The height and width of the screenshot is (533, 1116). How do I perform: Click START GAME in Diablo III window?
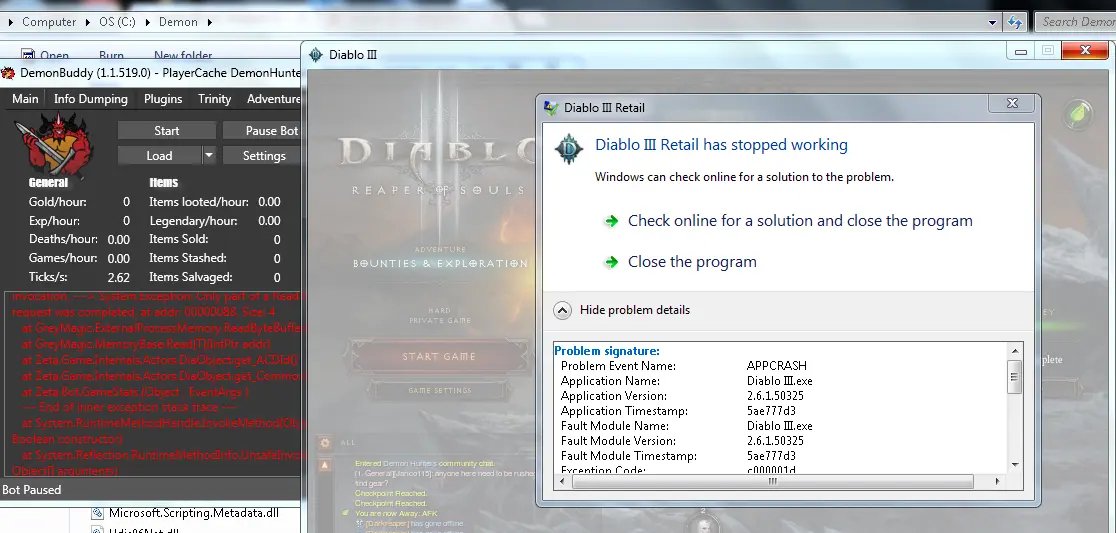coord(438,357)
